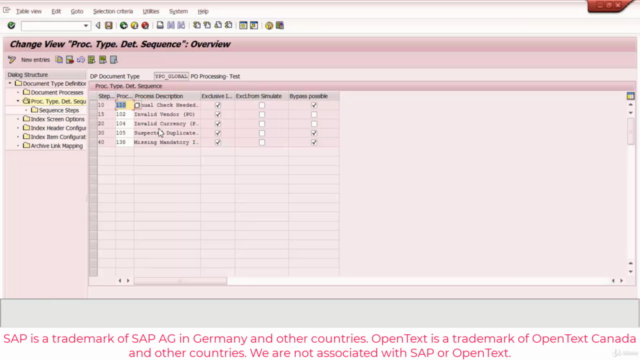Click the Copy As icon
Viewport: 640px width, 360px height.
tap(59, 60)
